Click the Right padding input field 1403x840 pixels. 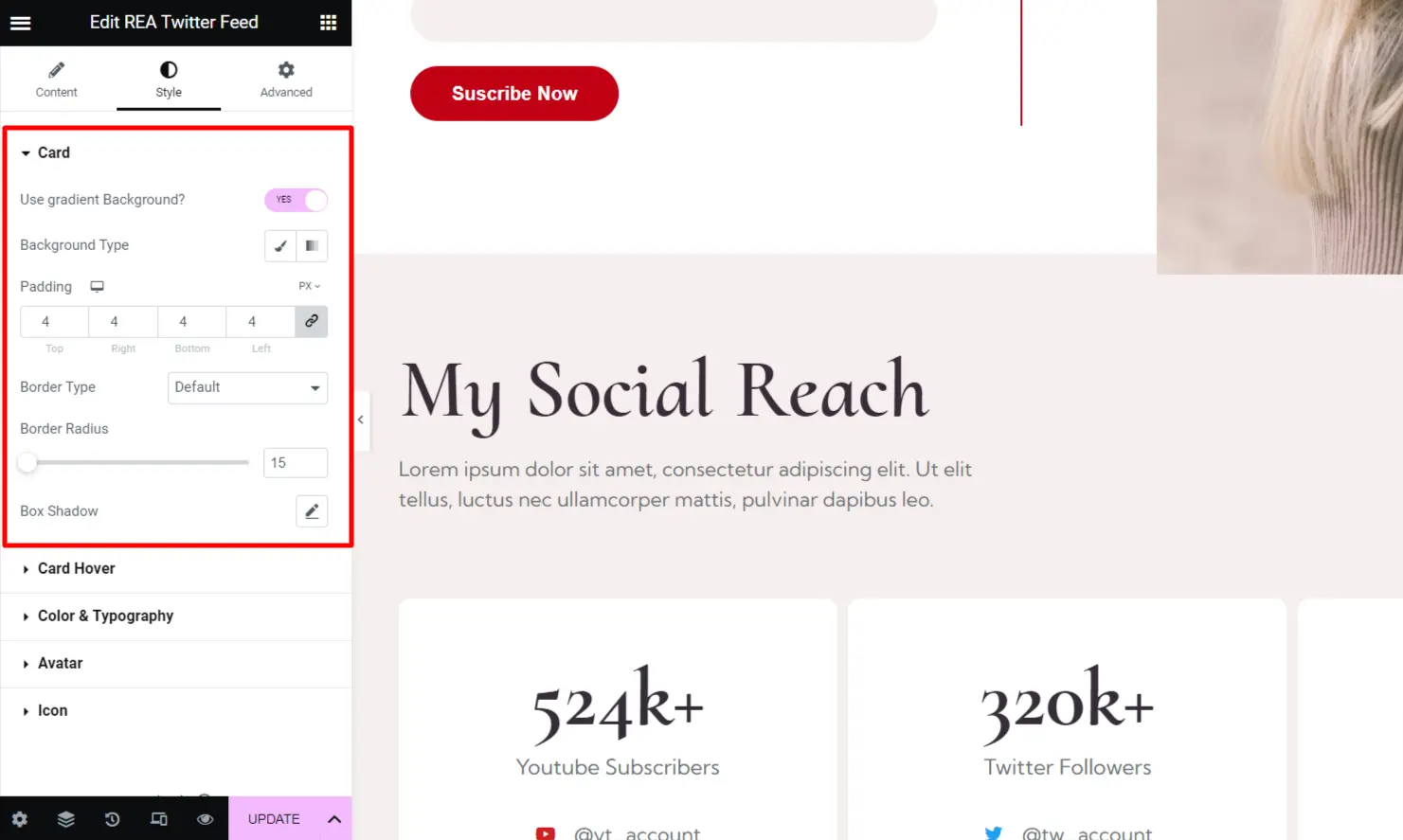coord(123,322)
